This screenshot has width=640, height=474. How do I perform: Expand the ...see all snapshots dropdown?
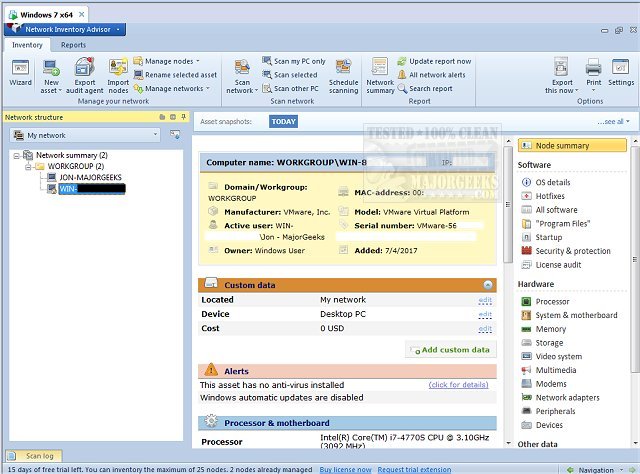tap(613, 122)
